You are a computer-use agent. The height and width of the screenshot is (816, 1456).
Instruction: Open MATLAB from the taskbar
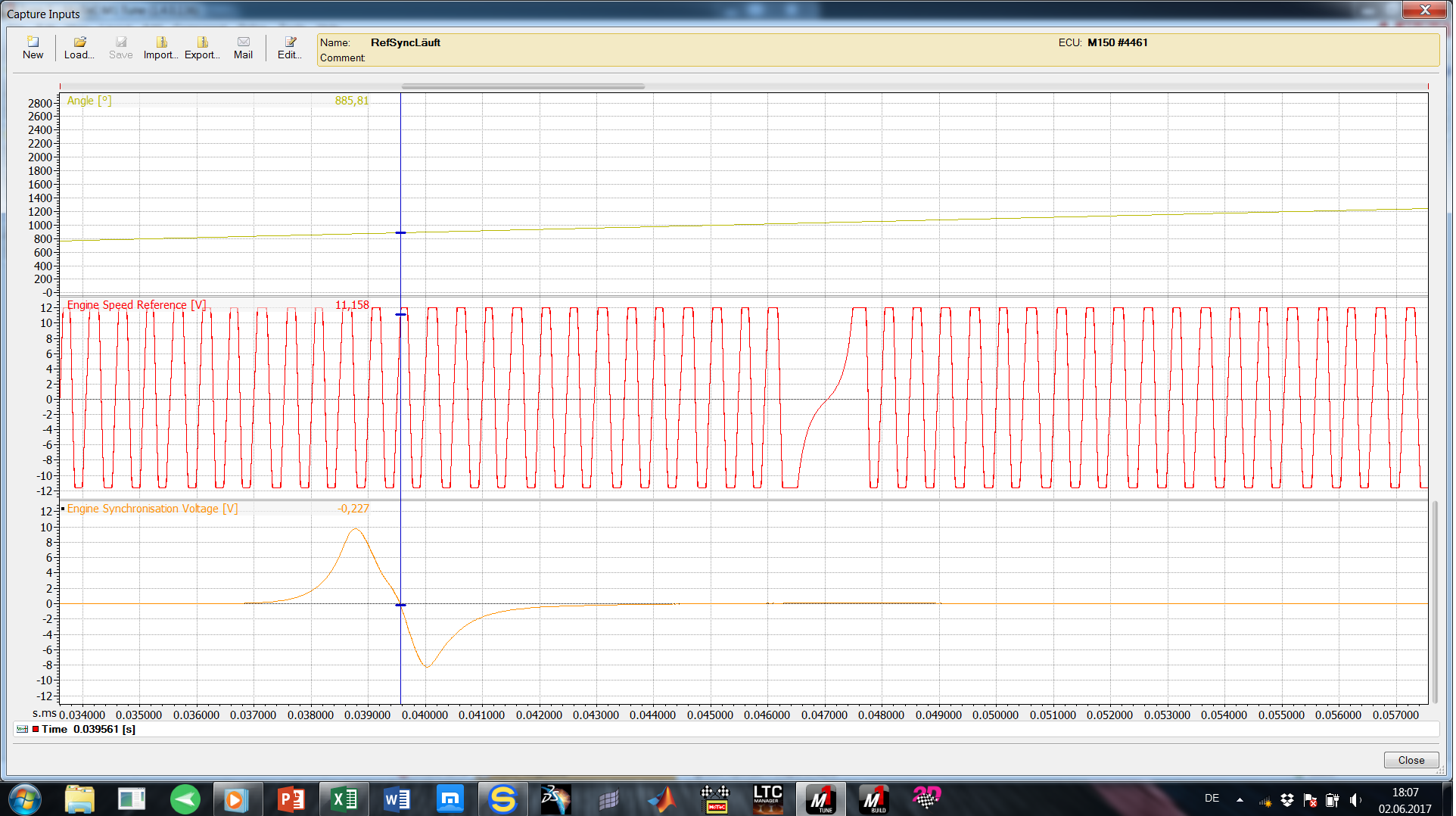click(x=662, y=799)
